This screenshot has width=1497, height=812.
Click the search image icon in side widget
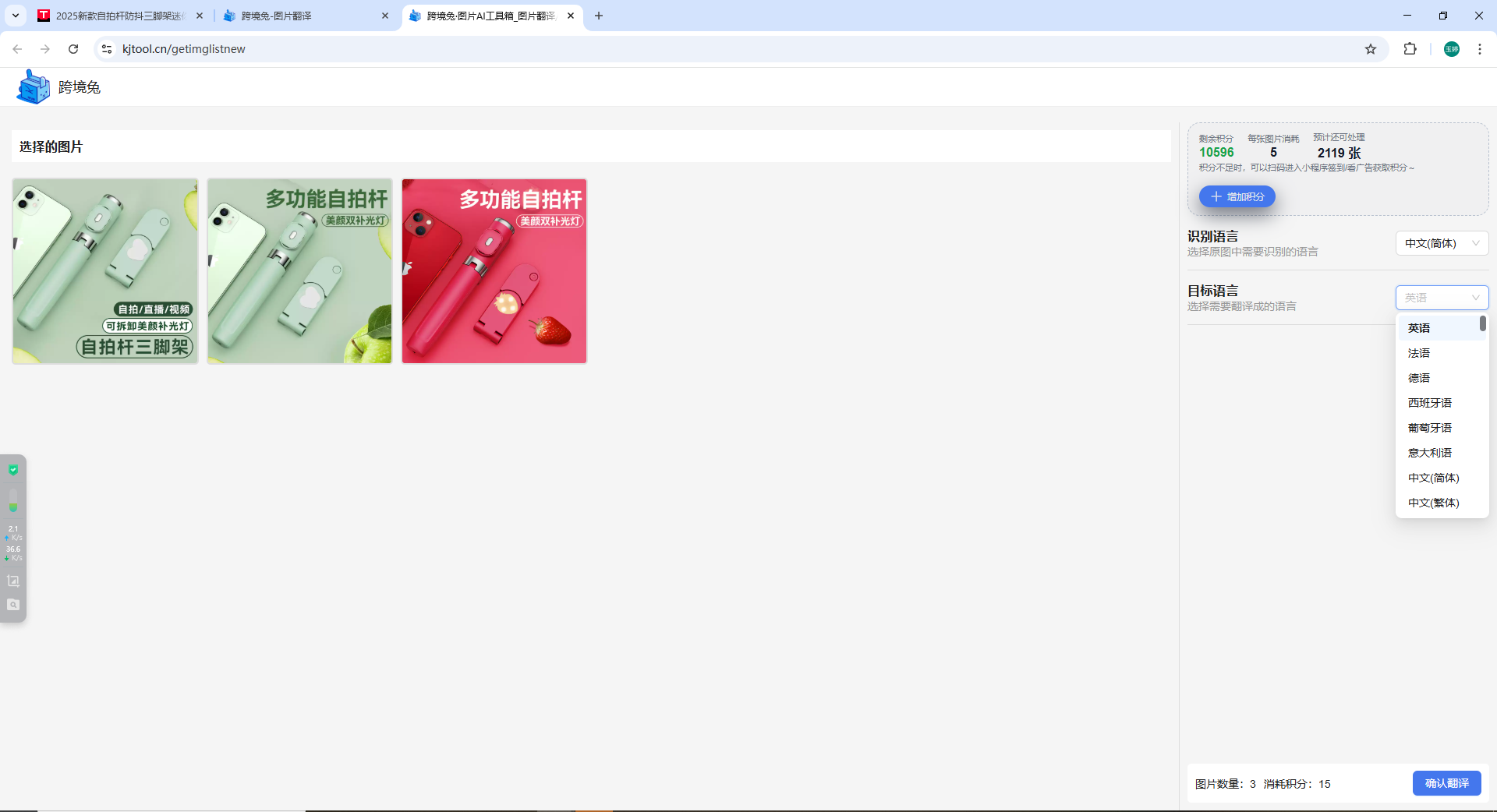click(x=13, y=605)
